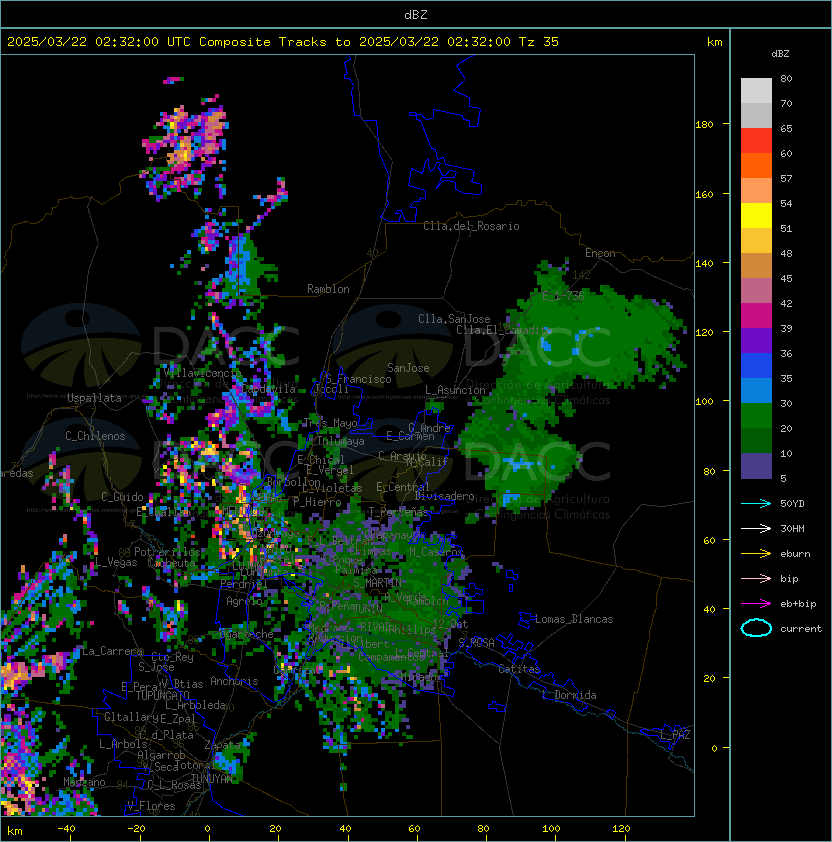The image size is (832, 842).
Task: Select the blue 35-36 dBZ color swatch
Action: (x=756, y=366)
